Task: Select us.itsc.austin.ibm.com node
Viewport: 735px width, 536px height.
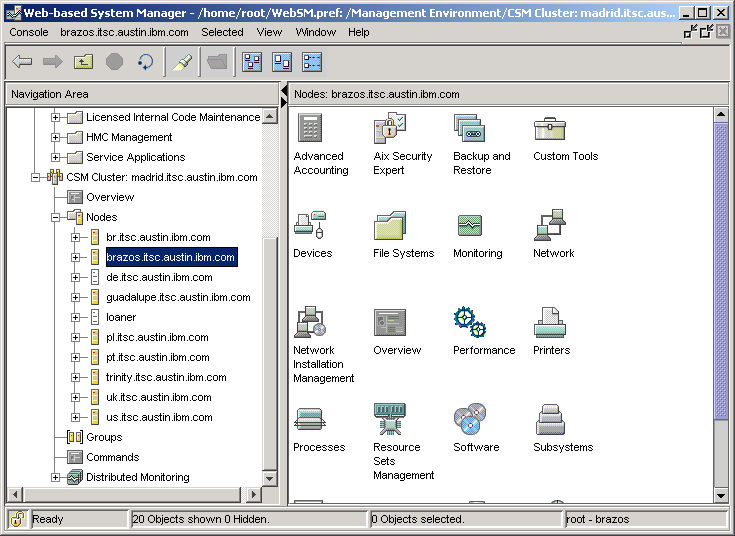Action: click(159, 417)
